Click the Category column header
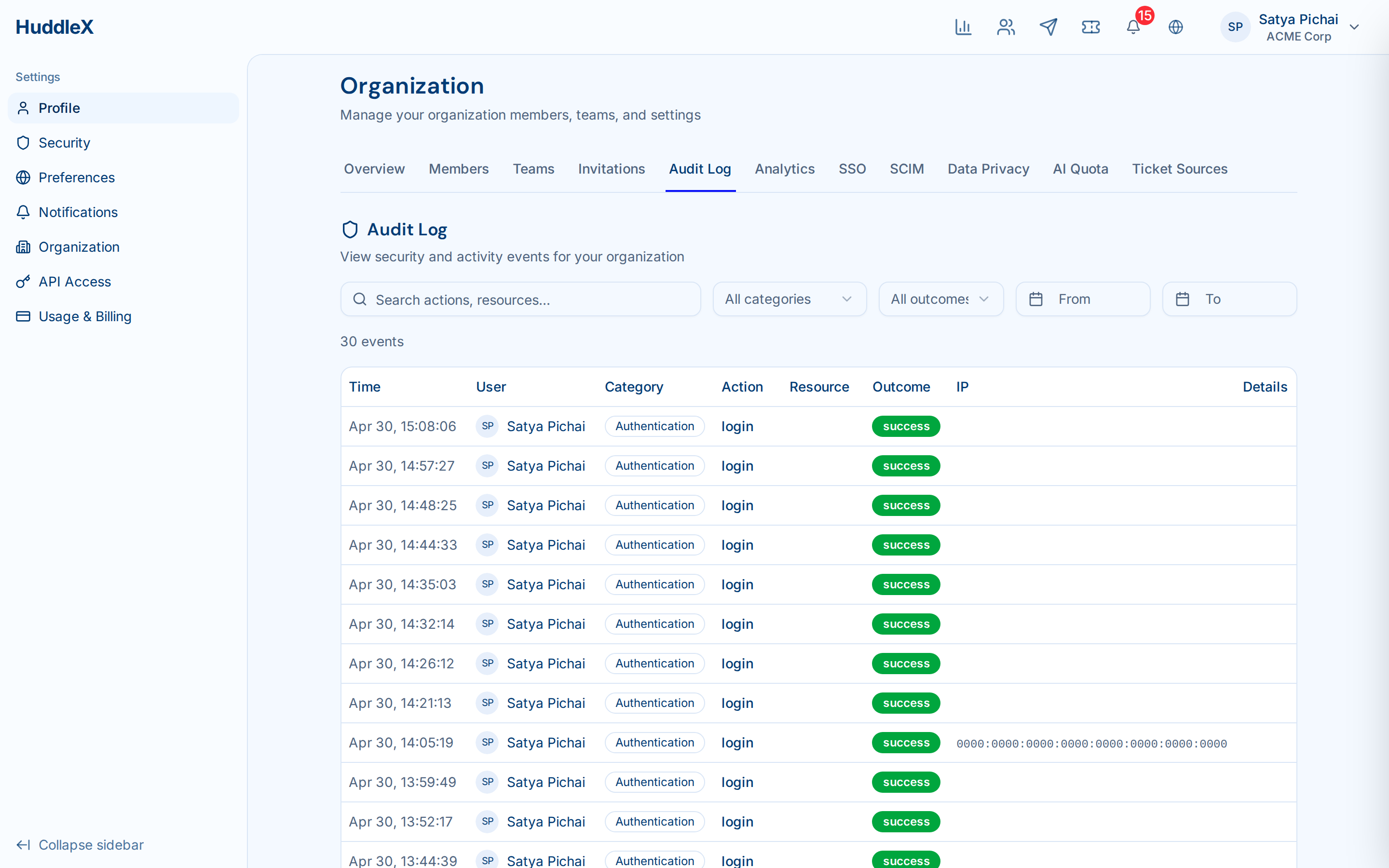The height and width of the screenshot is (868, 1389). coord(634,387)
